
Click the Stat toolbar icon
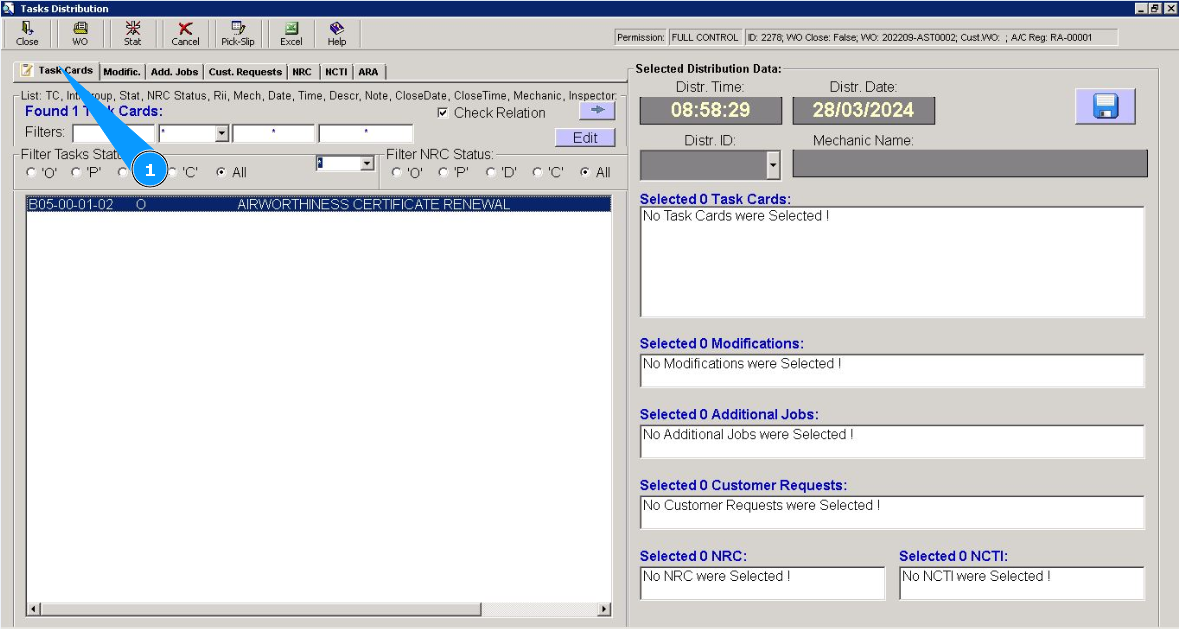tap(132, 33)
